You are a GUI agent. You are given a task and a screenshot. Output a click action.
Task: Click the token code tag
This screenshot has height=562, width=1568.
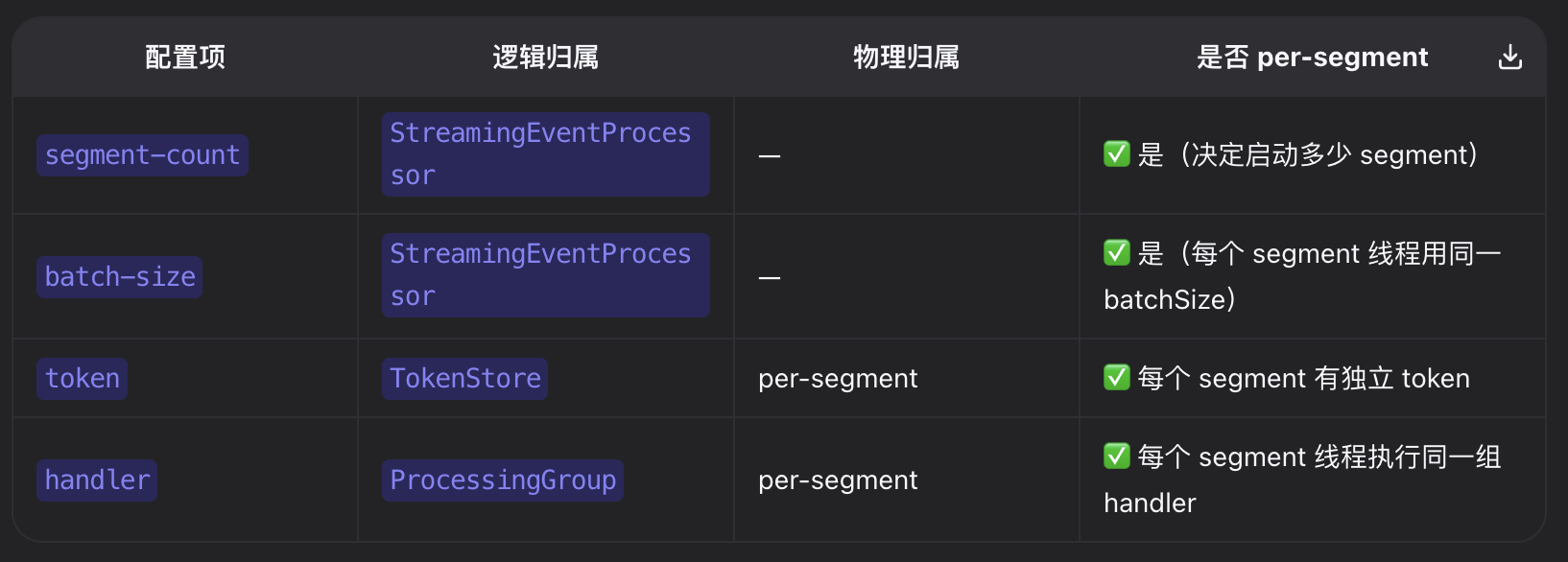(x=83, y=379)
